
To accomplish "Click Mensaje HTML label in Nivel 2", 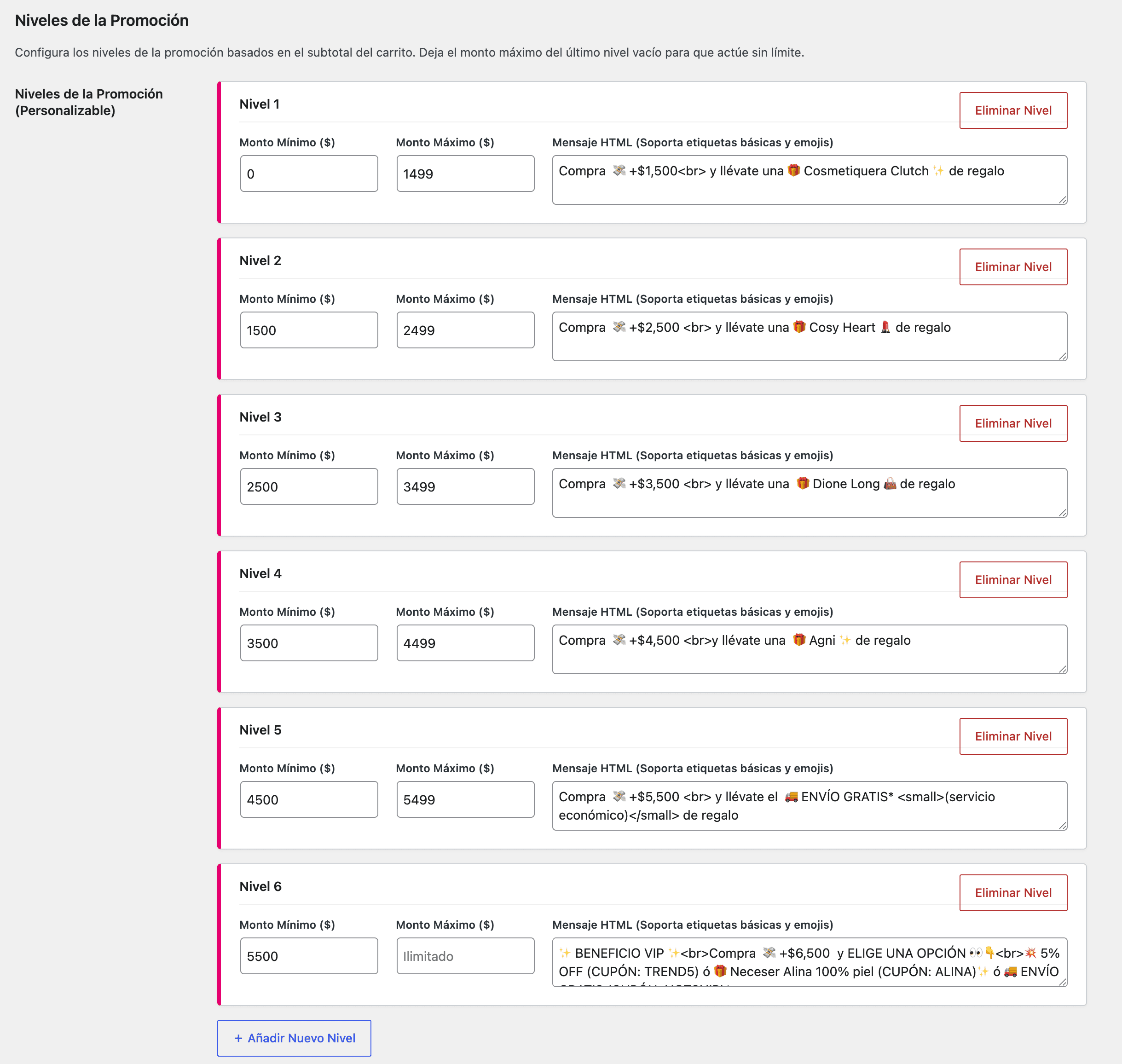I will [x=693, y=299].
